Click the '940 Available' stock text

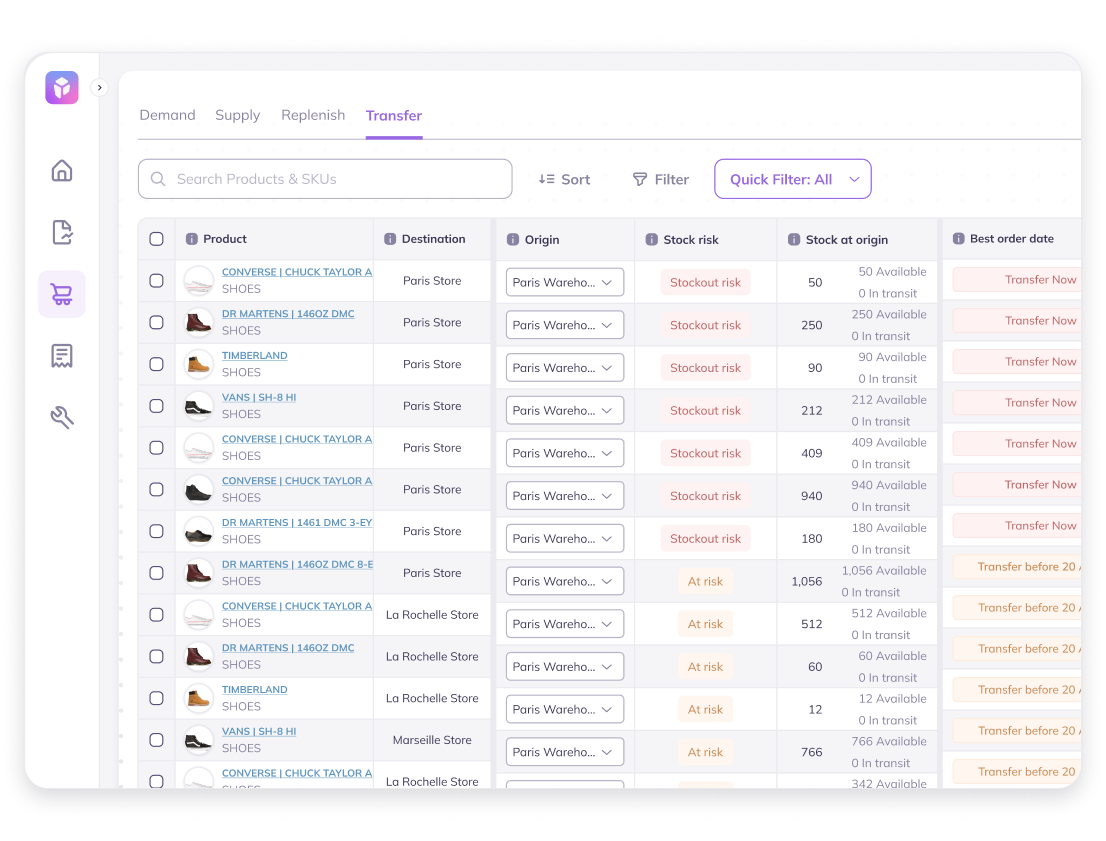889,485
